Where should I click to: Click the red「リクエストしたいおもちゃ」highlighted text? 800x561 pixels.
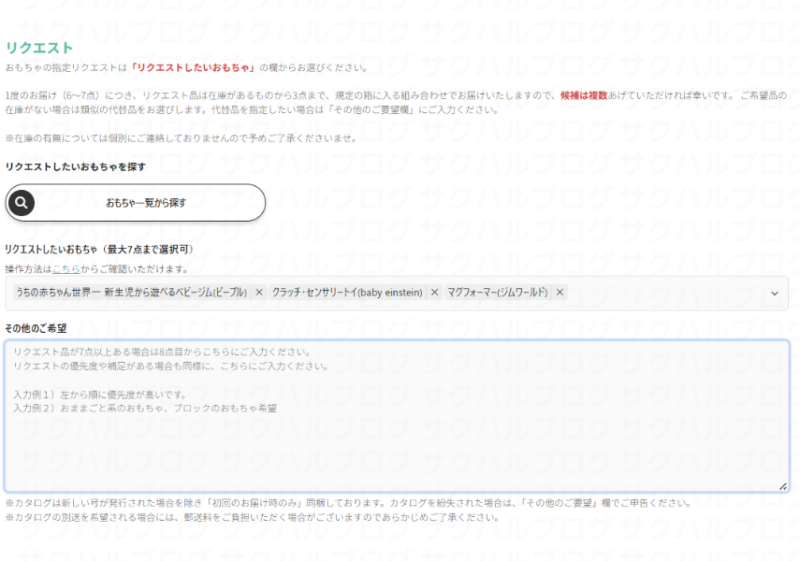click(x=192, y=68)
